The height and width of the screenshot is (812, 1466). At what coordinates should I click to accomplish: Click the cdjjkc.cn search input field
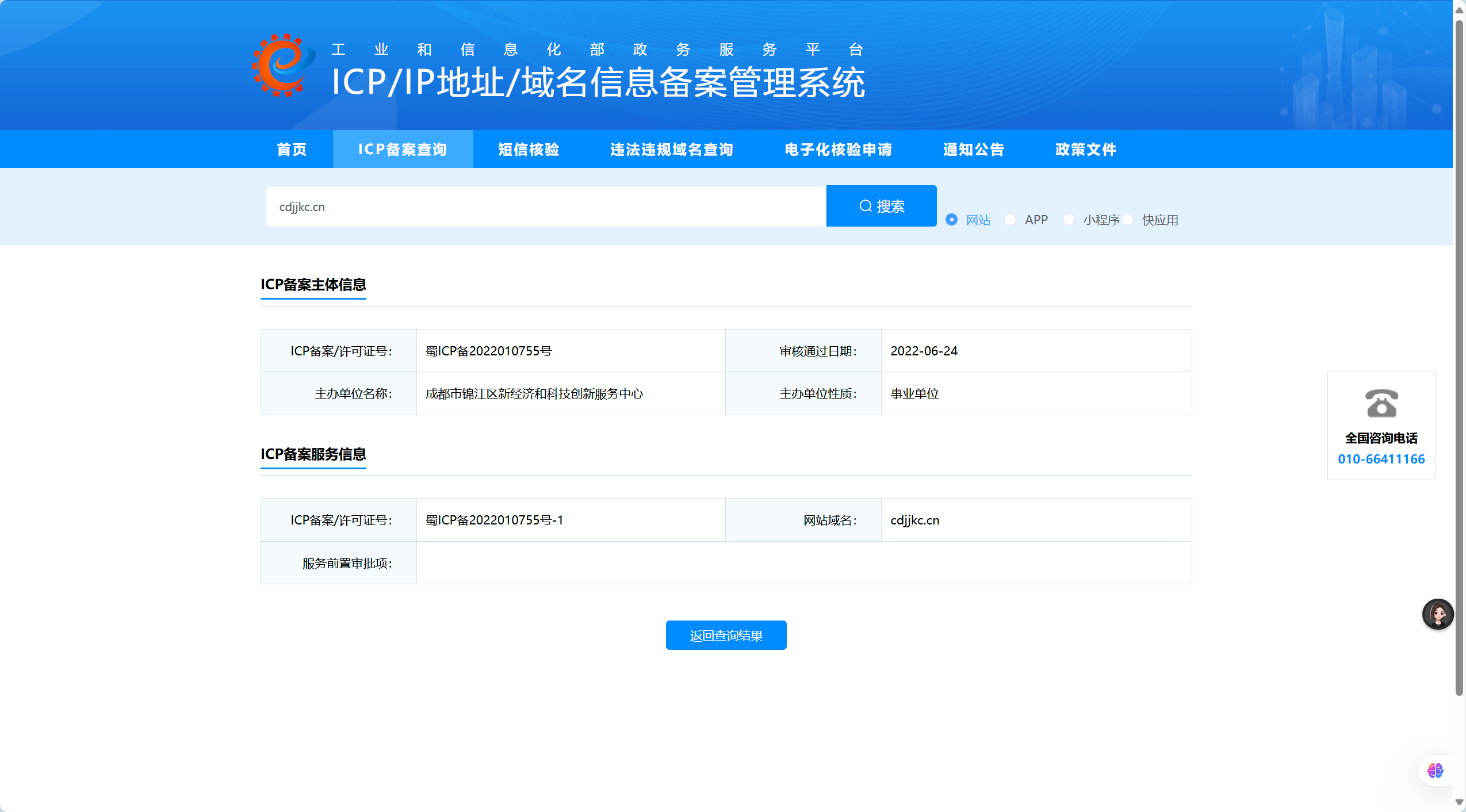545,206
